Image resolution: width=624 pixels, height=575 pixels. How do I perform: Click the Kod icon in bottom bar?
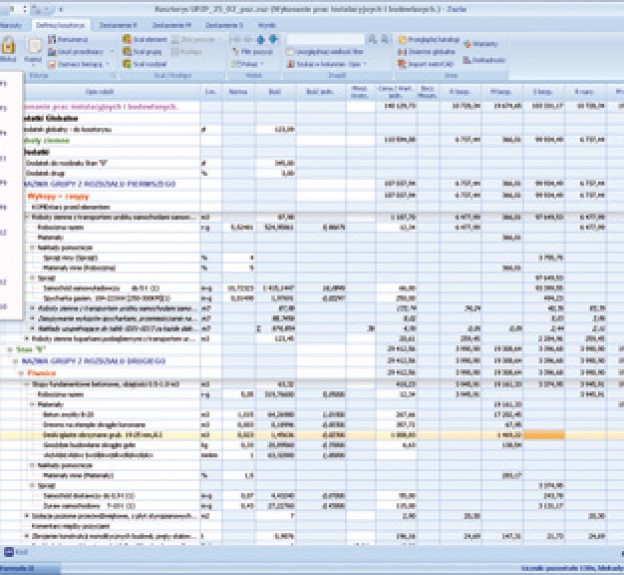[8, 552]
